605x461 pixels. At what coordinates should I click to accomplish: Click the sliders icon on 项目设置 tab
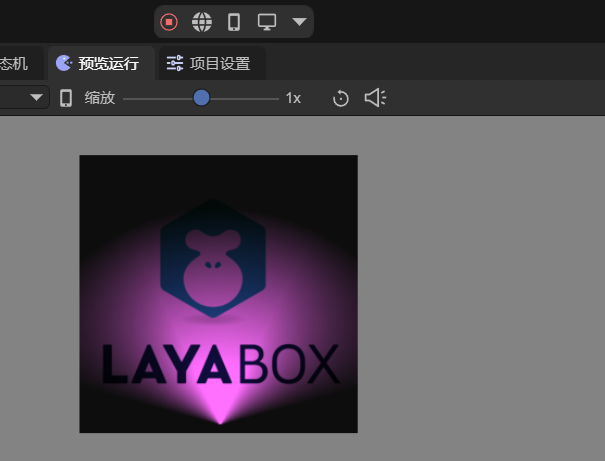[x=175, y=64]
